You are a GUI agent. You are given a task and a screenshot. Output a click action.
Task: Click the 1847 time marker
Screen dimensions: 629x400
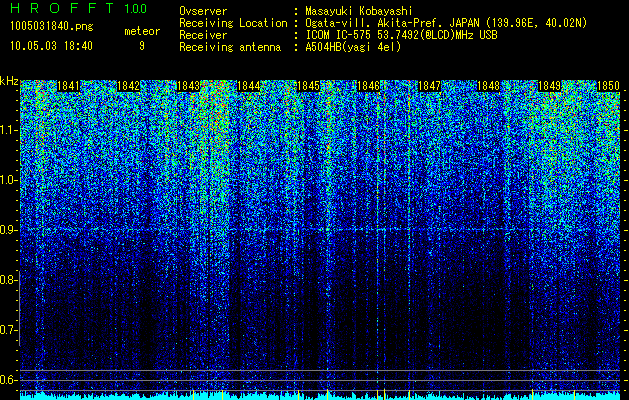pos(429,86)
